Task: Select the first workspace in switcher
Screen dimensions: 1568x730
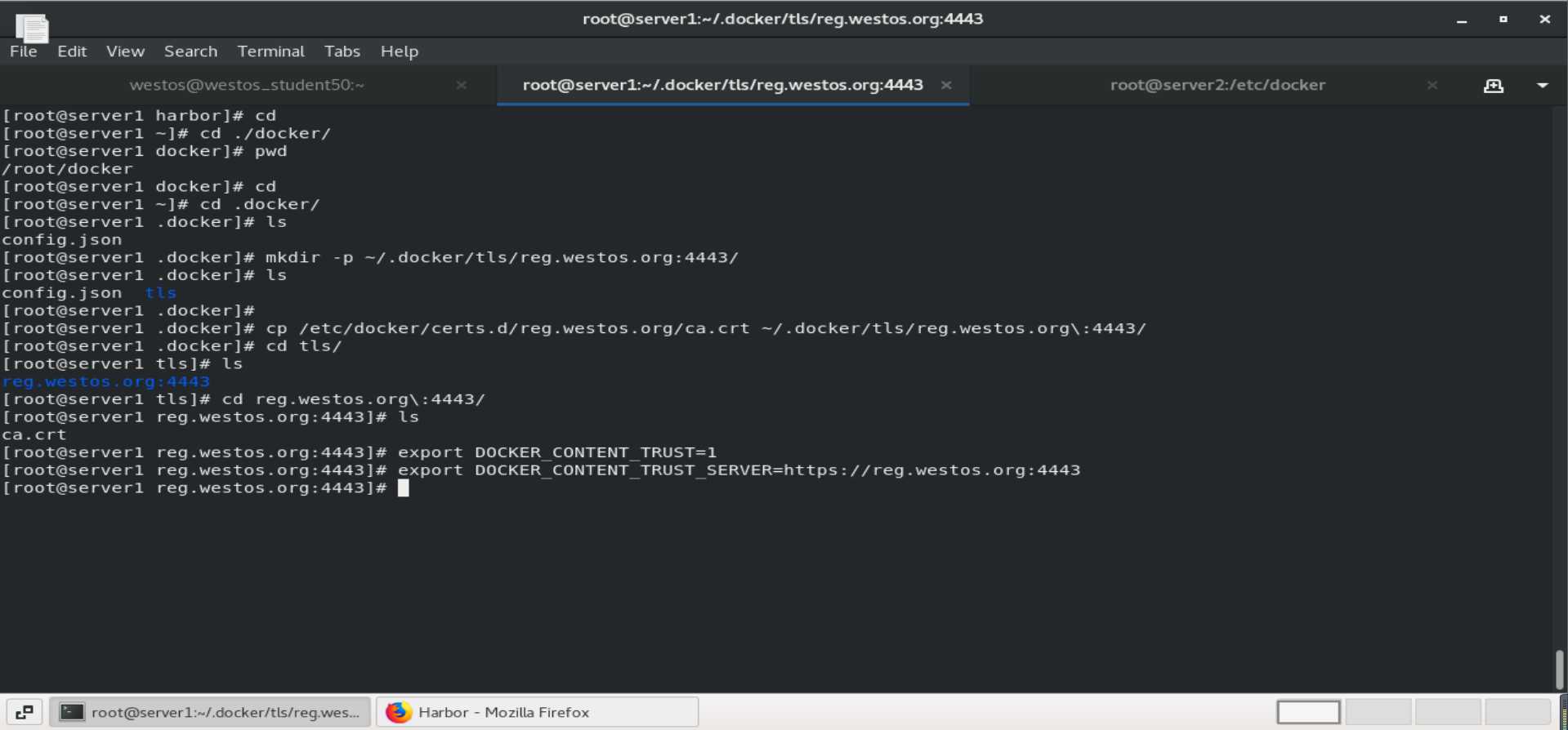Action: coord(1309,712)
